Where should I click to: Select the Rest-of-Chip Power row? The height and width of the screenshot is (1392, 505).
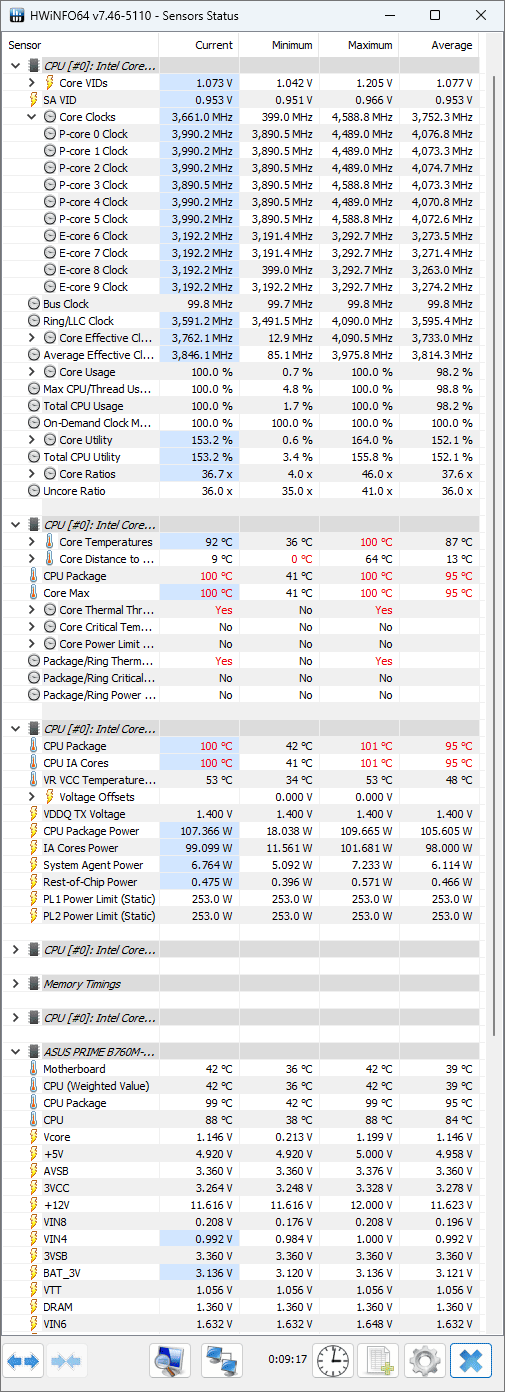[241, 882]
